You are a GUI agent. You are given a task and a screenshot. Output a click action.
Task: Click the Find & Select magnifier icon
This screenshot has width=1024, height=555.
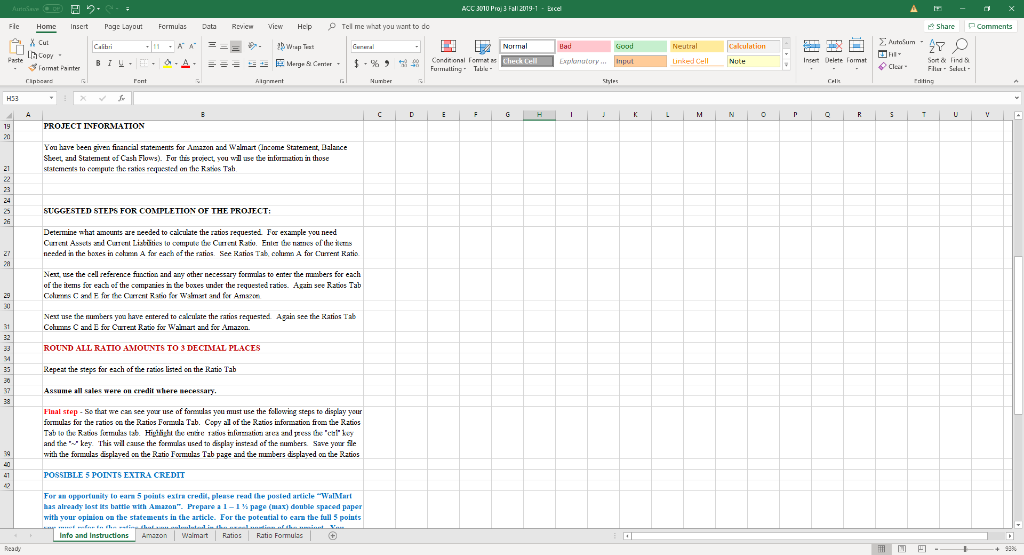tap(959, 46)
